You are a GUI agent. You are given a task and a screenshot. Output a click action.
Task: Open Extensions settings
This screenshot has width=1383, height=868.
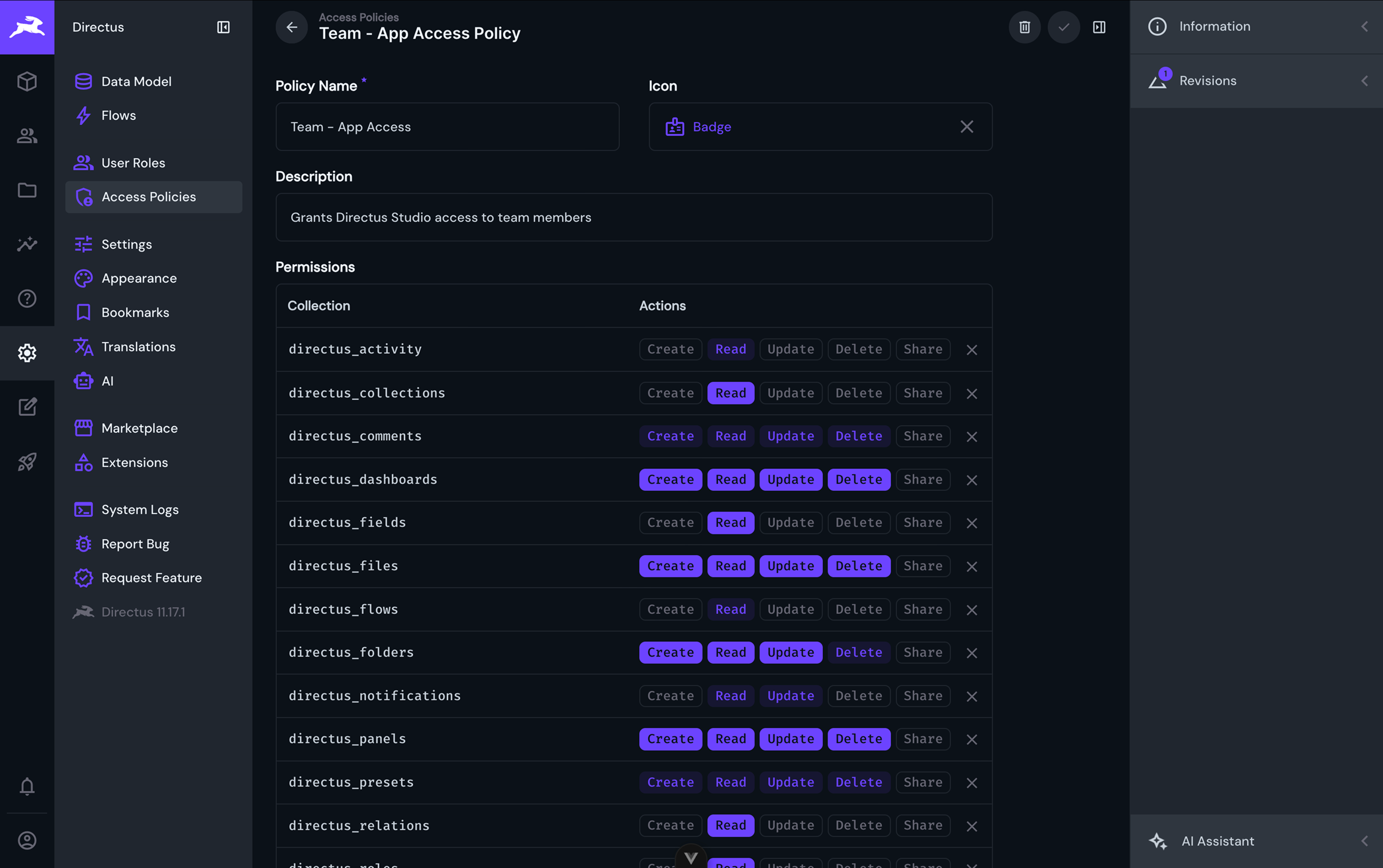click(x=153, y=463)
